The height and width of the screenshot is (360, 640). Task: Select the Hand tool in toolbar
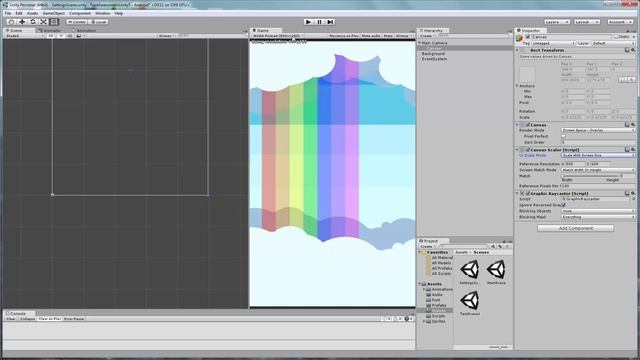click(11, 22)
